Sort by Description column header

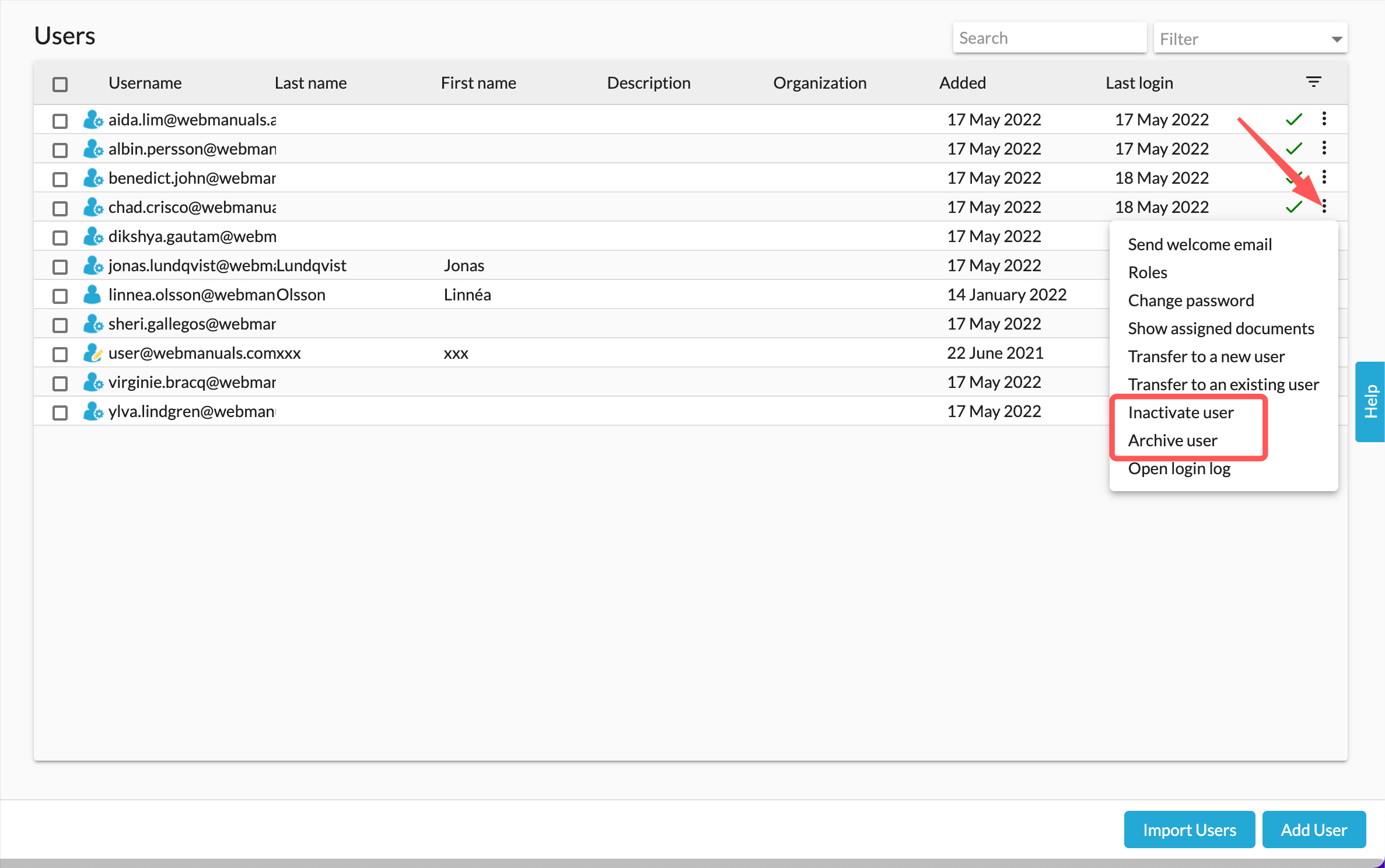coord(648,83)
